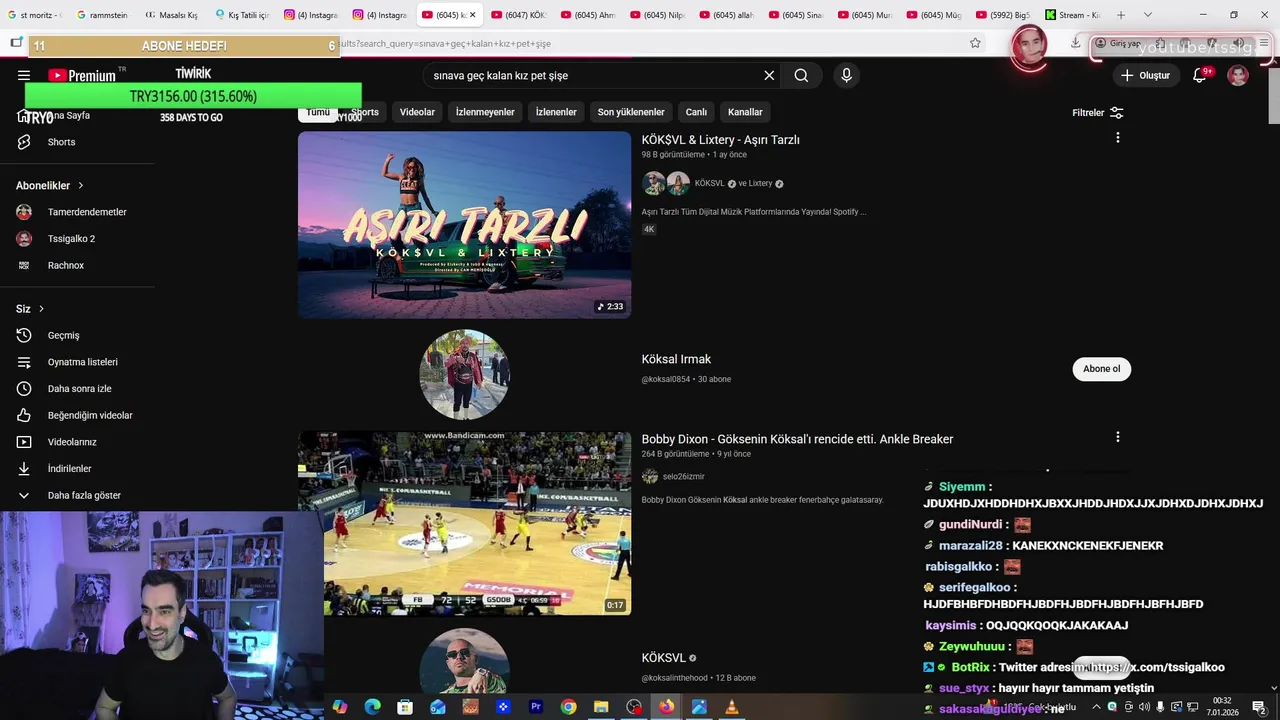Open the selo26izmir channel link
The image size is (1280, 720).
click(683, 477)
